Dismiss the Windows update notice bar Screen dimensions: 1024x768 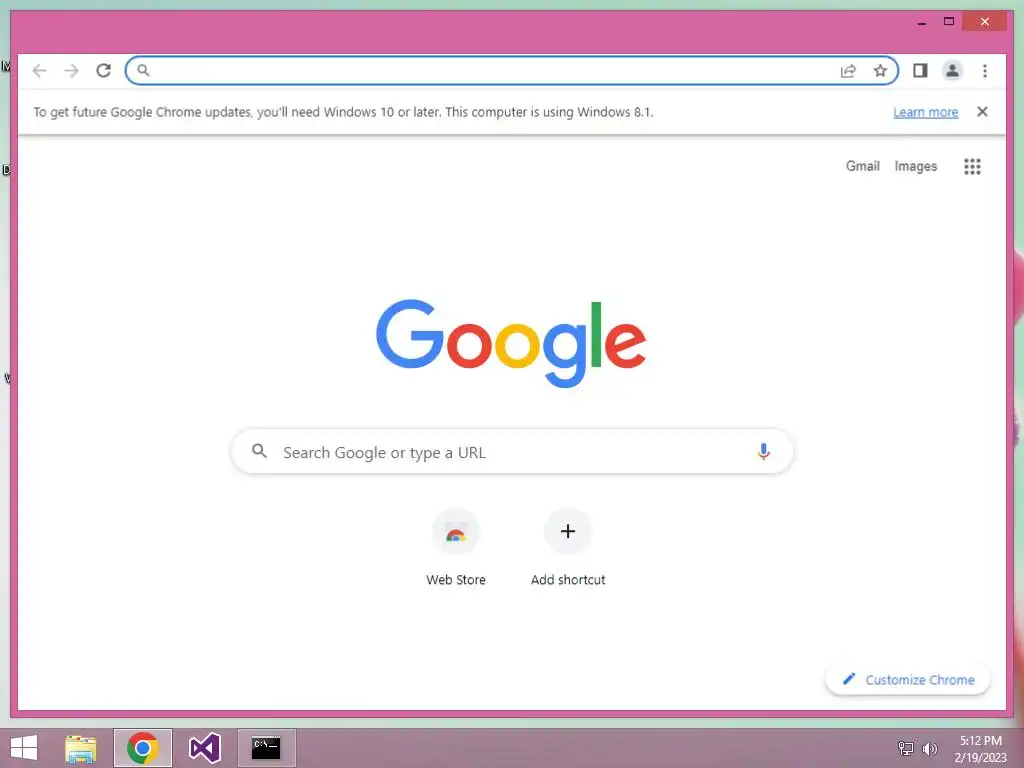[982, 112]
